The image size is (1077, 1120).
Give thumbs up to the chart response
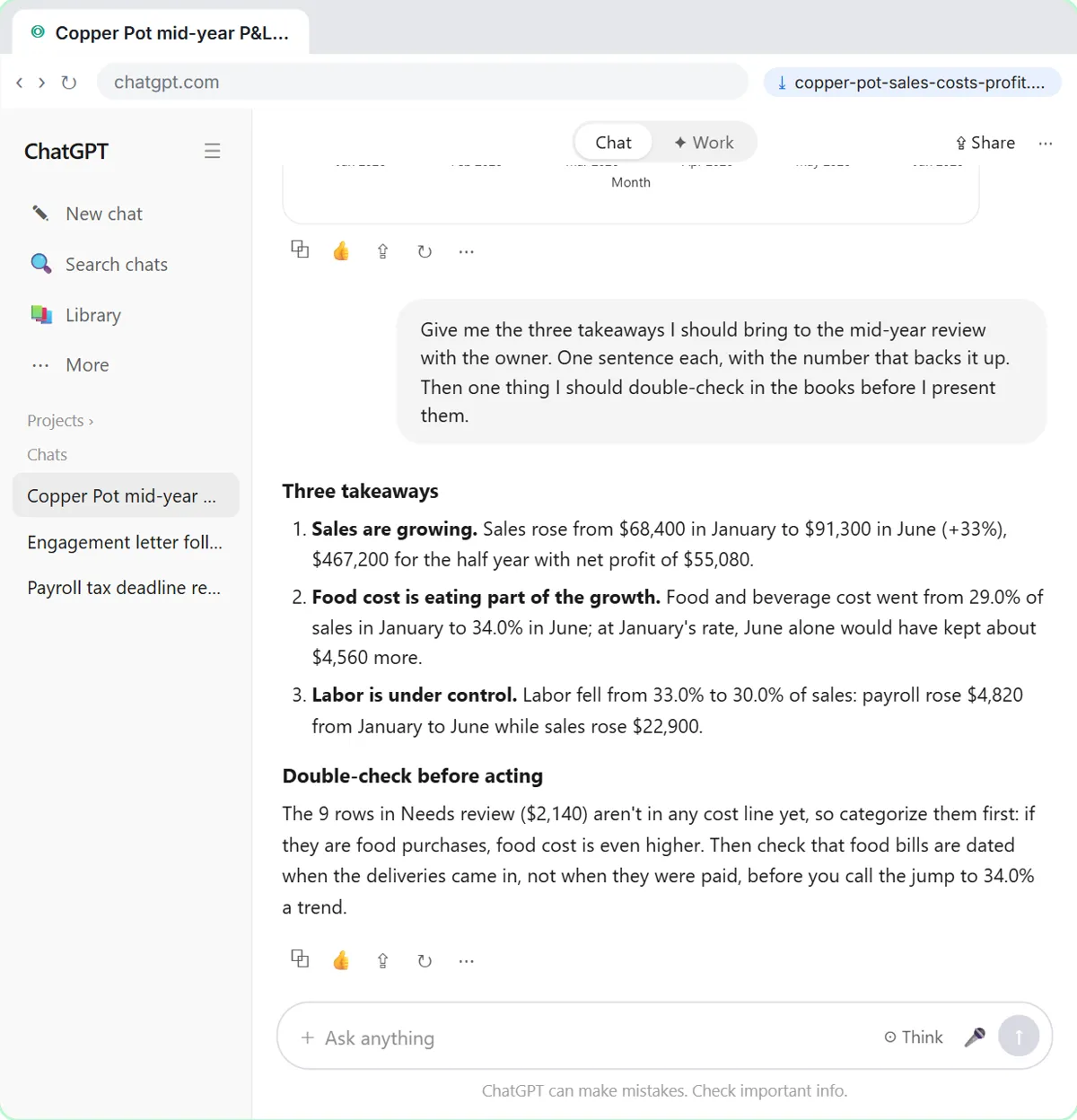(341, 250)
